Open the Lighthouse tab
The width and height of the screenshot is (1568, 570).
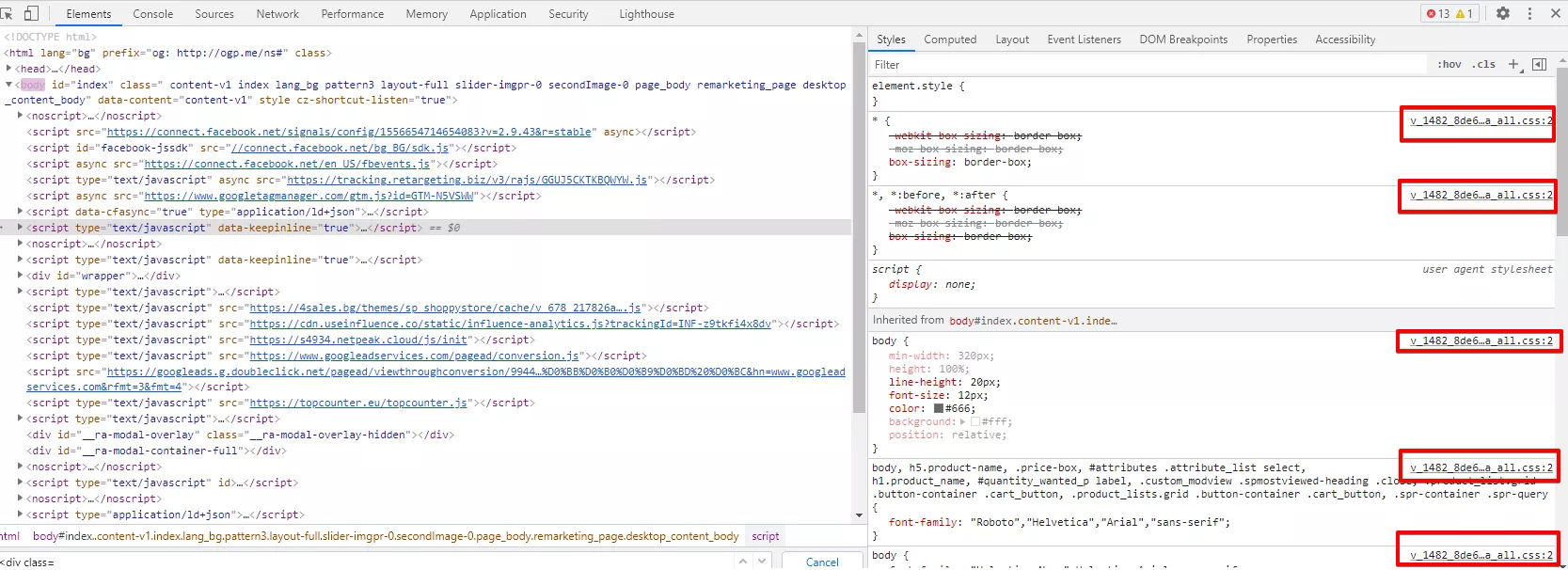pos(646,14)
